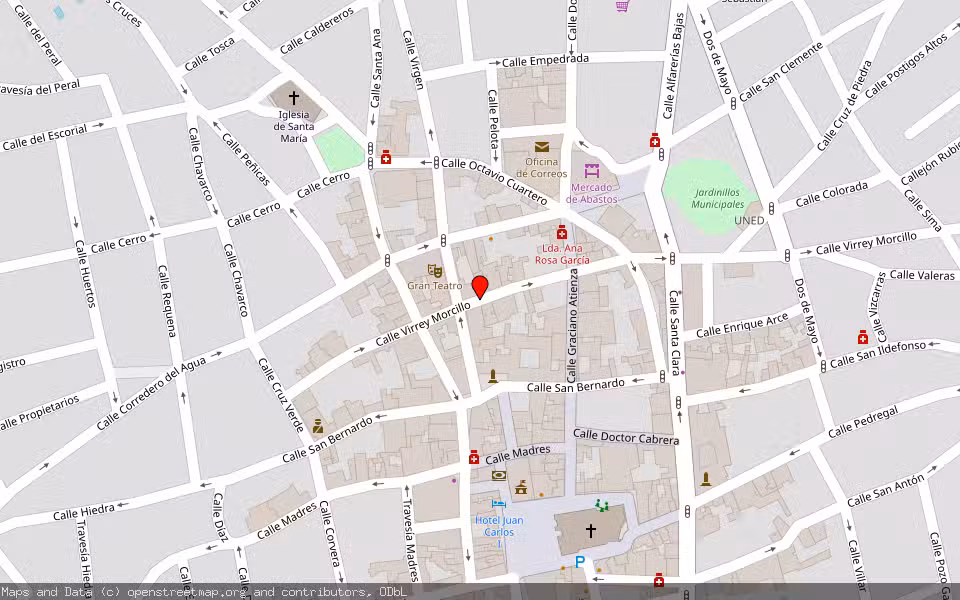Select the bed icon above Hotel Juan Carlos I
Image resolution: width=960 pixels, height=600 pixels.
[x=499, y=504]
